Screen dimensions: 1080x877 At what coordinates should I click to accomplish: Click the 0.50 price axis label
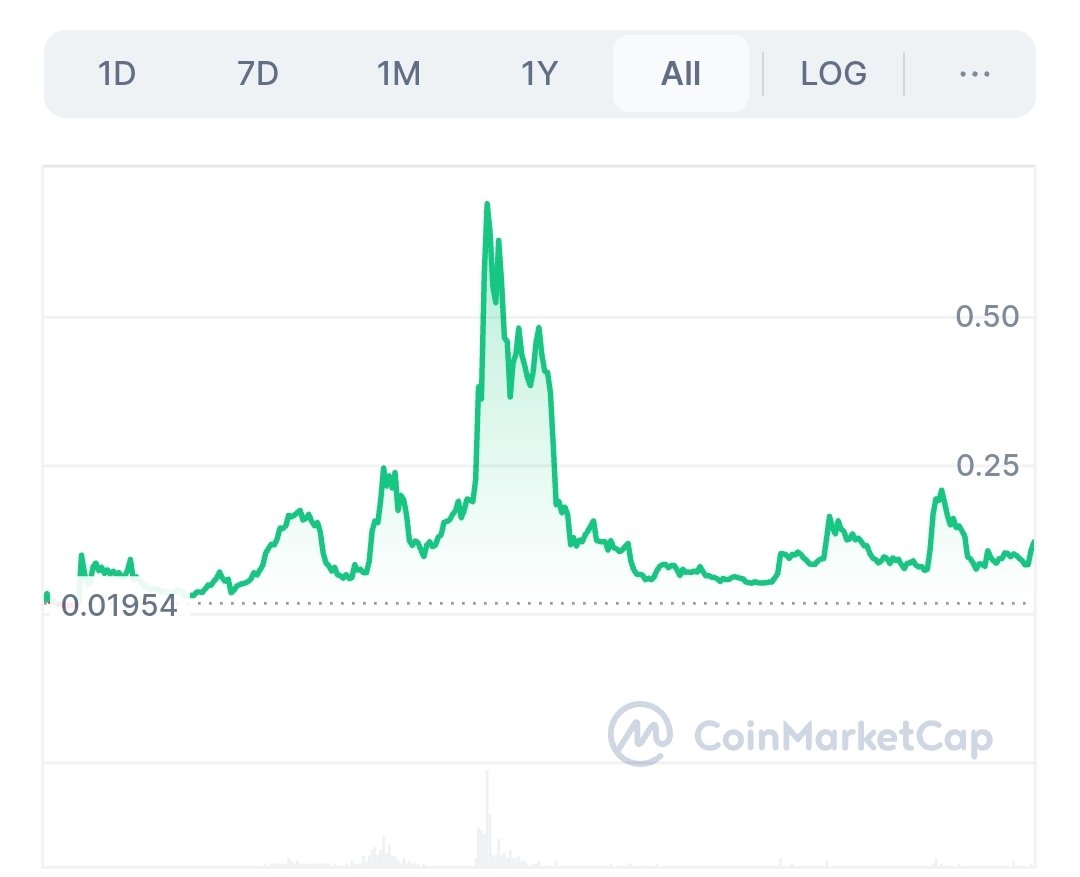[x=987, y=316]
